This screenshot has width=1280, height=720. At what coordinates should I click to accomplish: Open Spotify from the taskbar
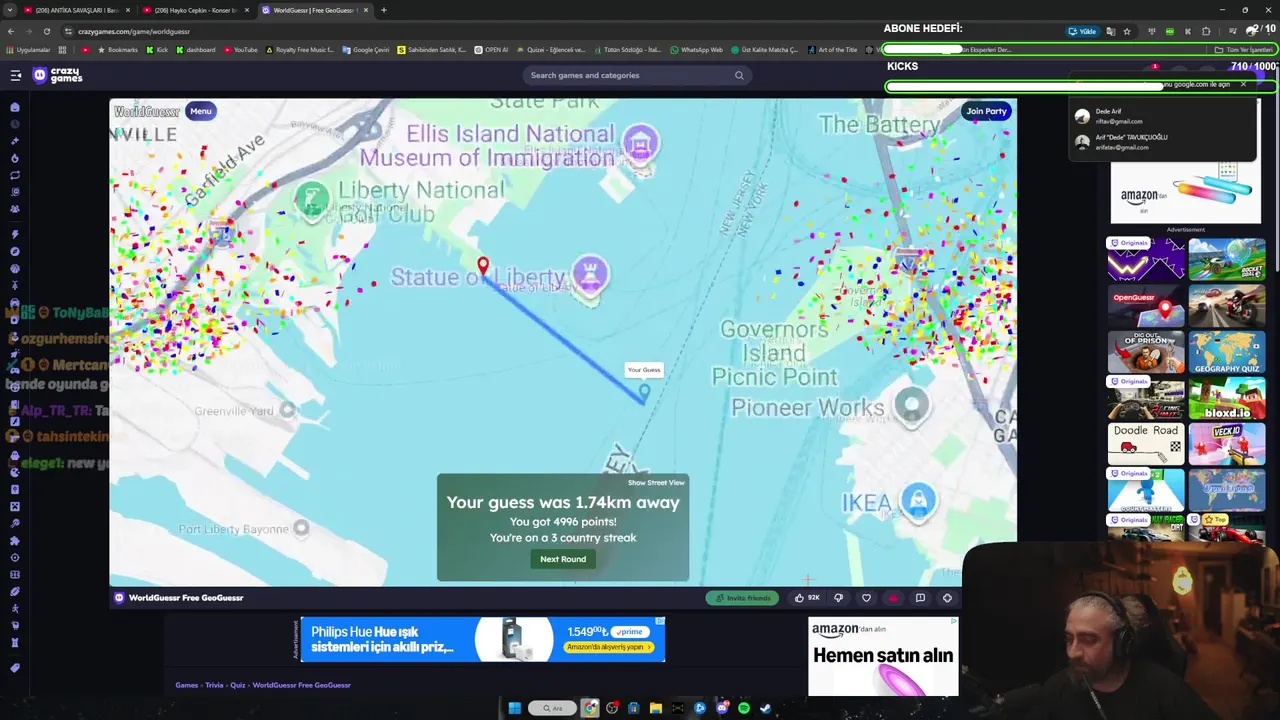point(744,708)
